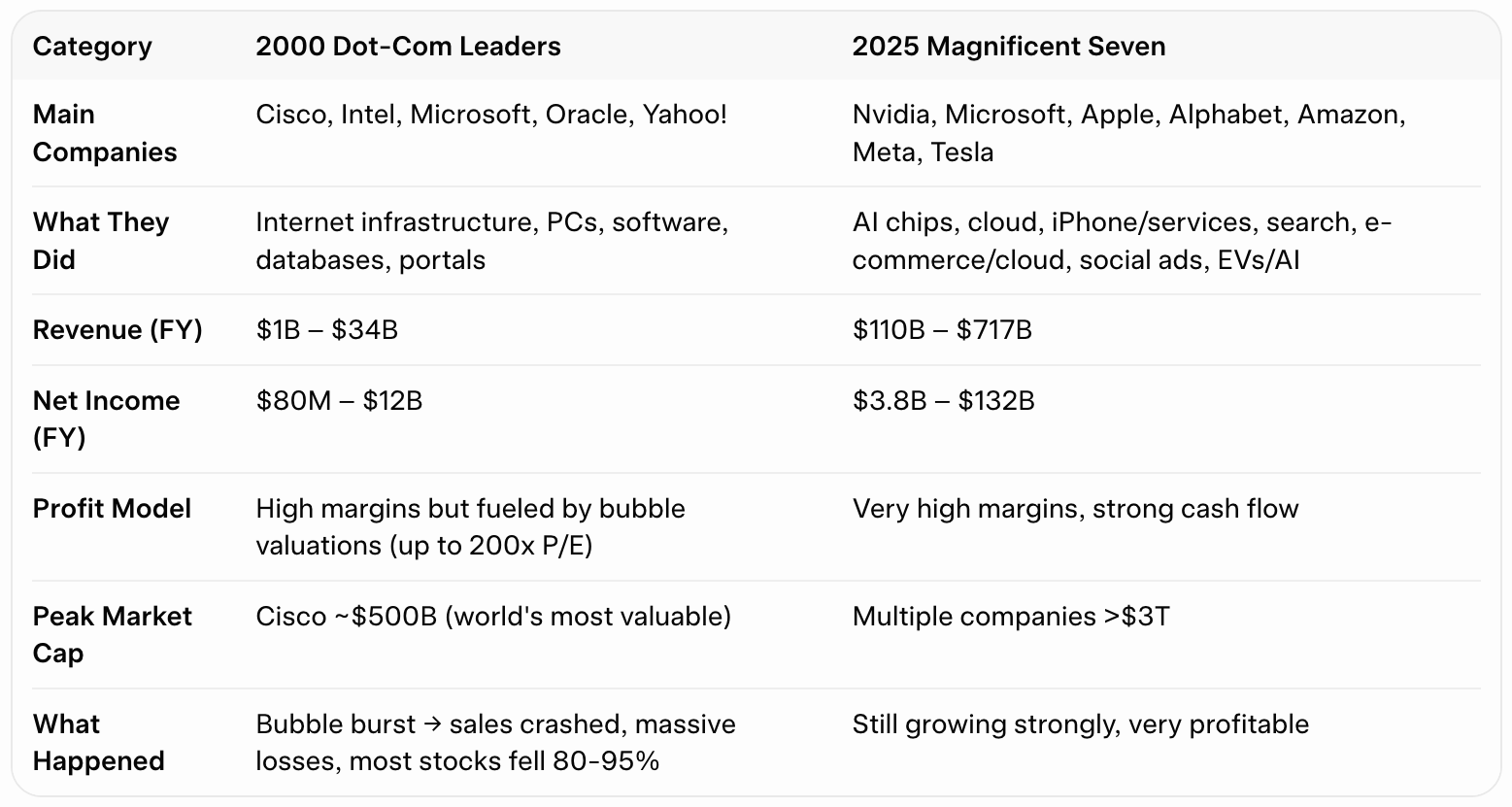Click the Very high margins, strong cash flow cell
Image resolution: width=1512 pixels, height=807 pixels.
[x=1076, y=509]
